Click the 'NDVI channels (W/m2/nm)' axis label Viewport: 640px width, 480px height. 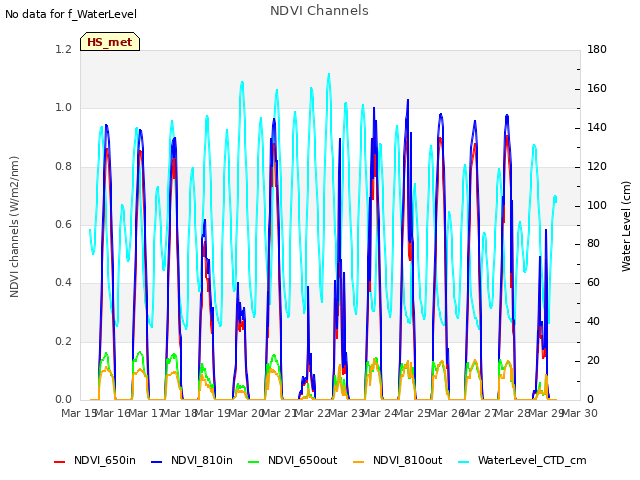[14, 227]
